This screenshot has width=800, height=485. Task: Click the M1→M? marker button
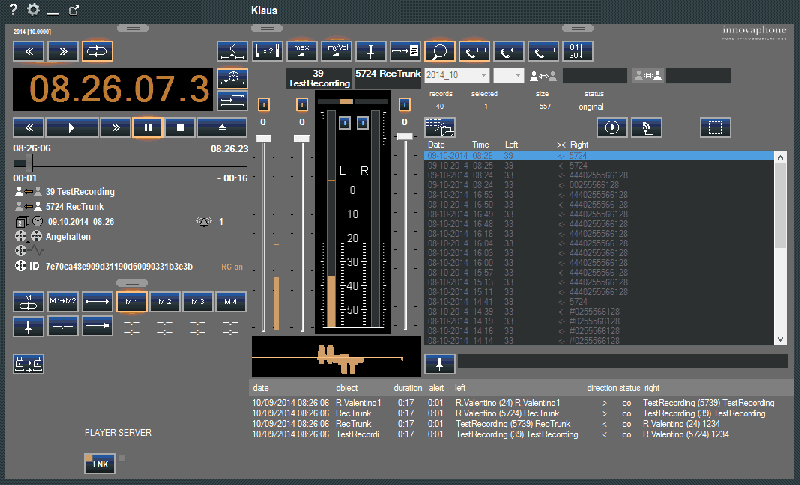[x=63, y=302]
